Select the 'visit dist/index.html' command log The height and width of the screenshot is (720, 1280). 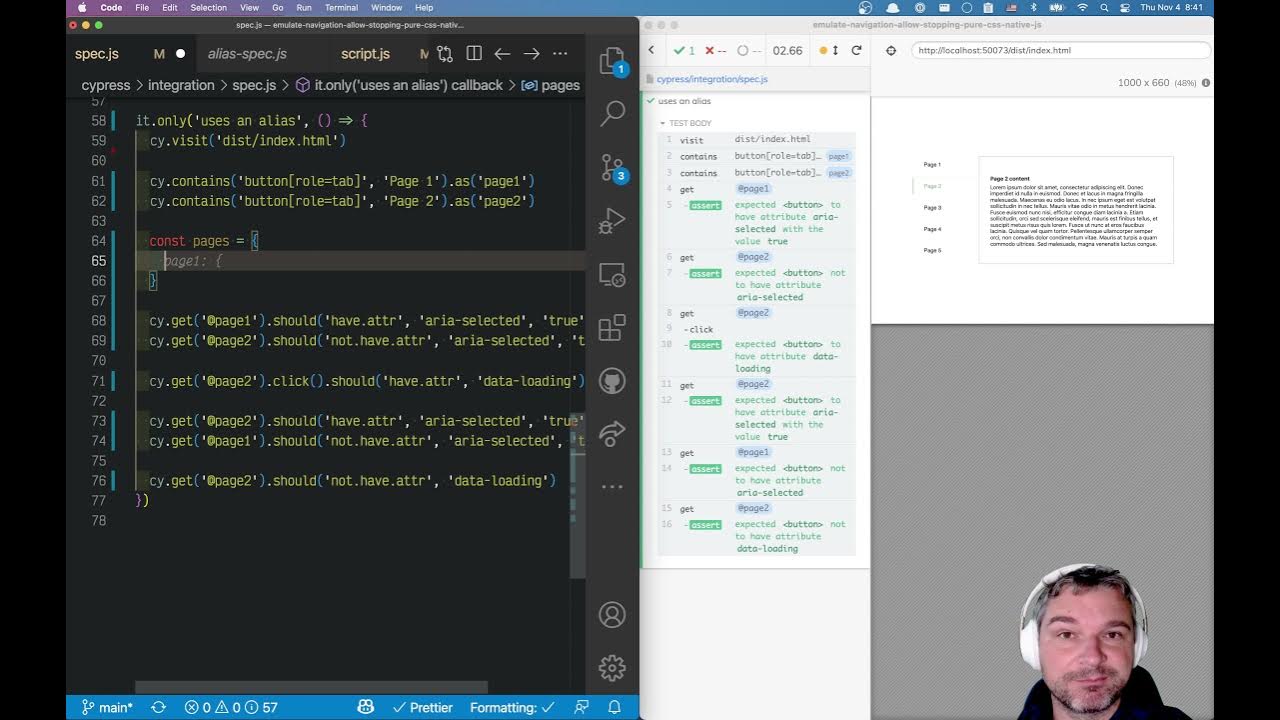757,140
